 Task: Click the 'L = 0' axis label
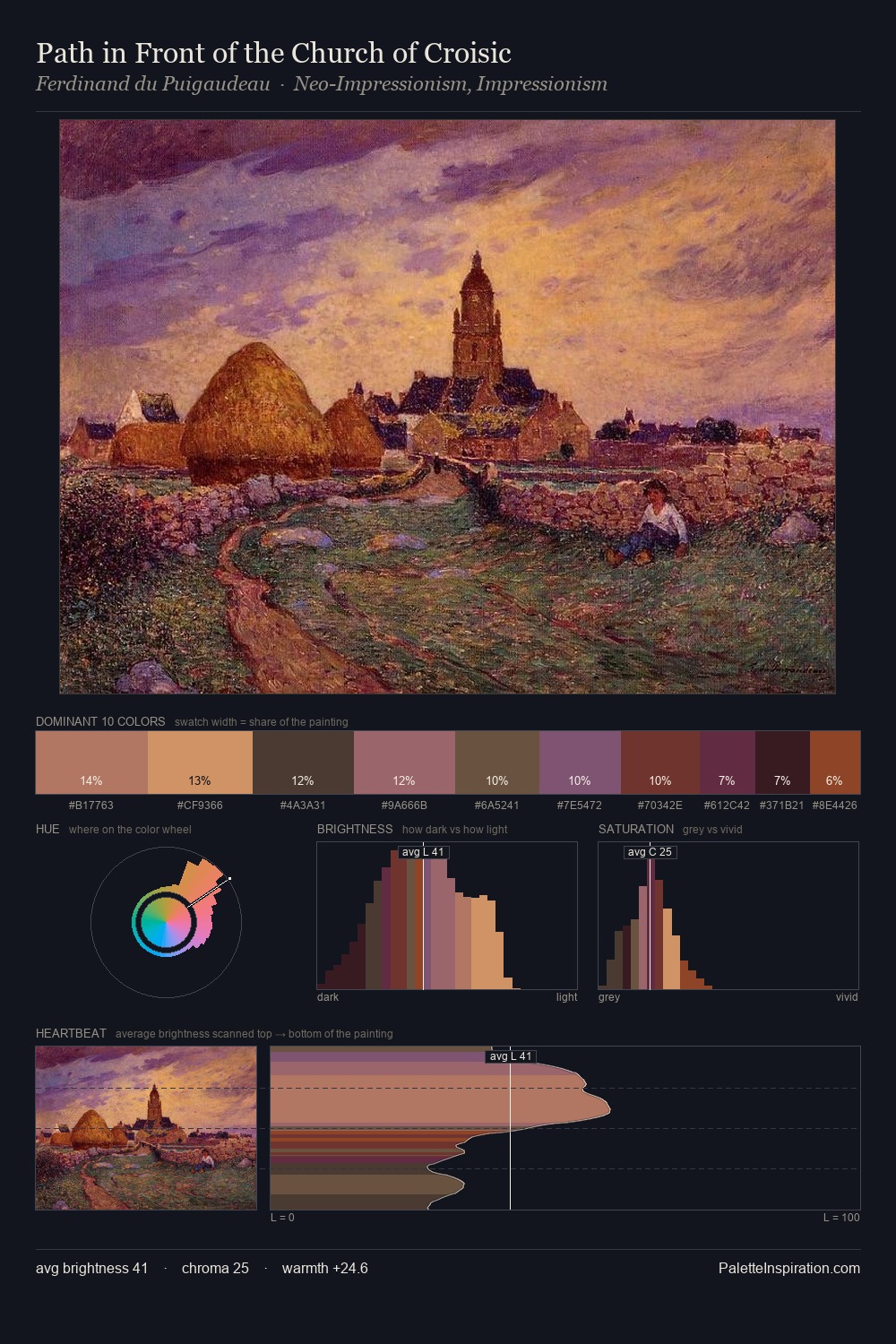[x=282, y=1217]
